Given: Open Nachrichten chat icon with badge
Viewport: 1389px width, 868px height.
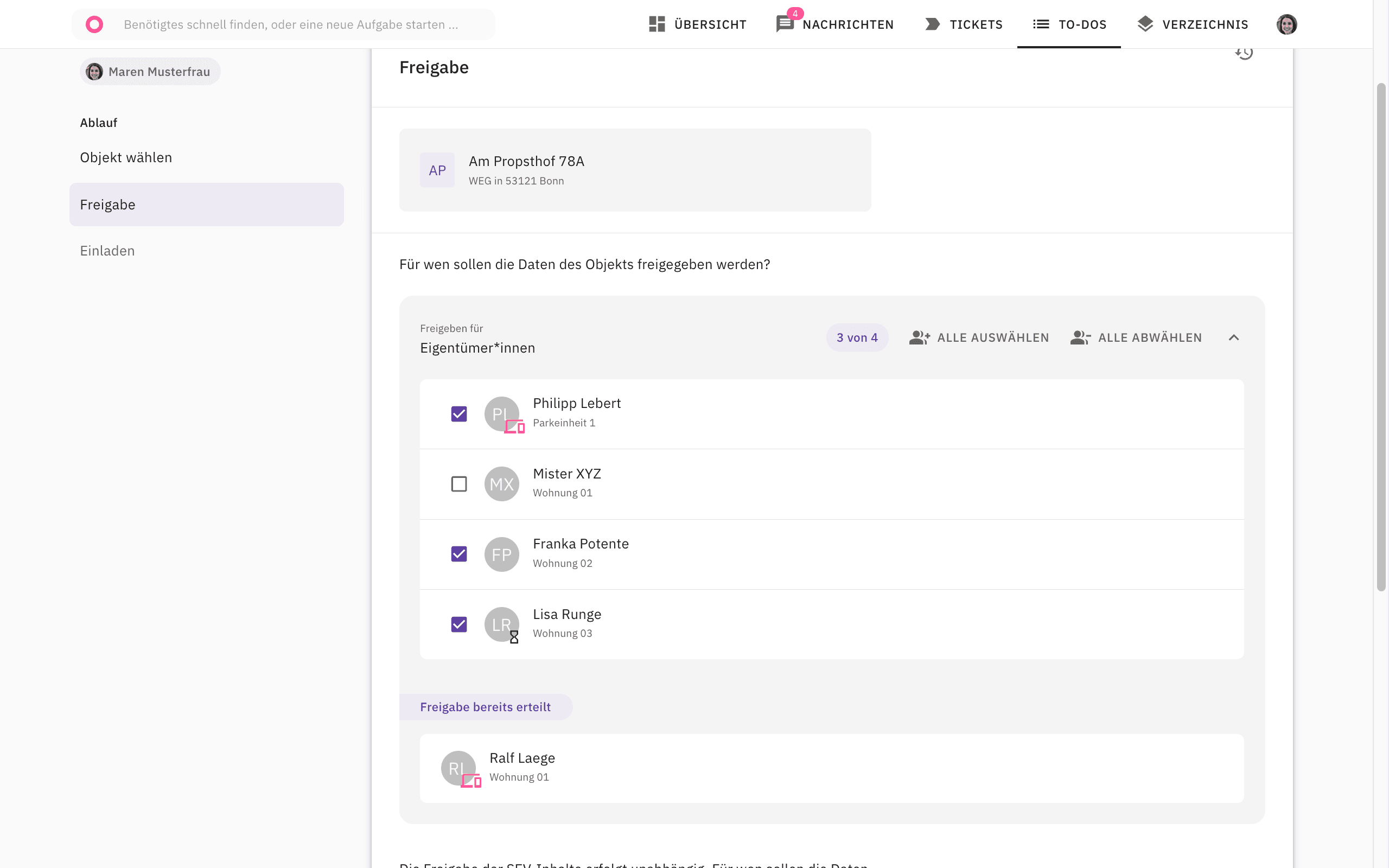Looking at the screenshot, I should (x=785, y=23).
